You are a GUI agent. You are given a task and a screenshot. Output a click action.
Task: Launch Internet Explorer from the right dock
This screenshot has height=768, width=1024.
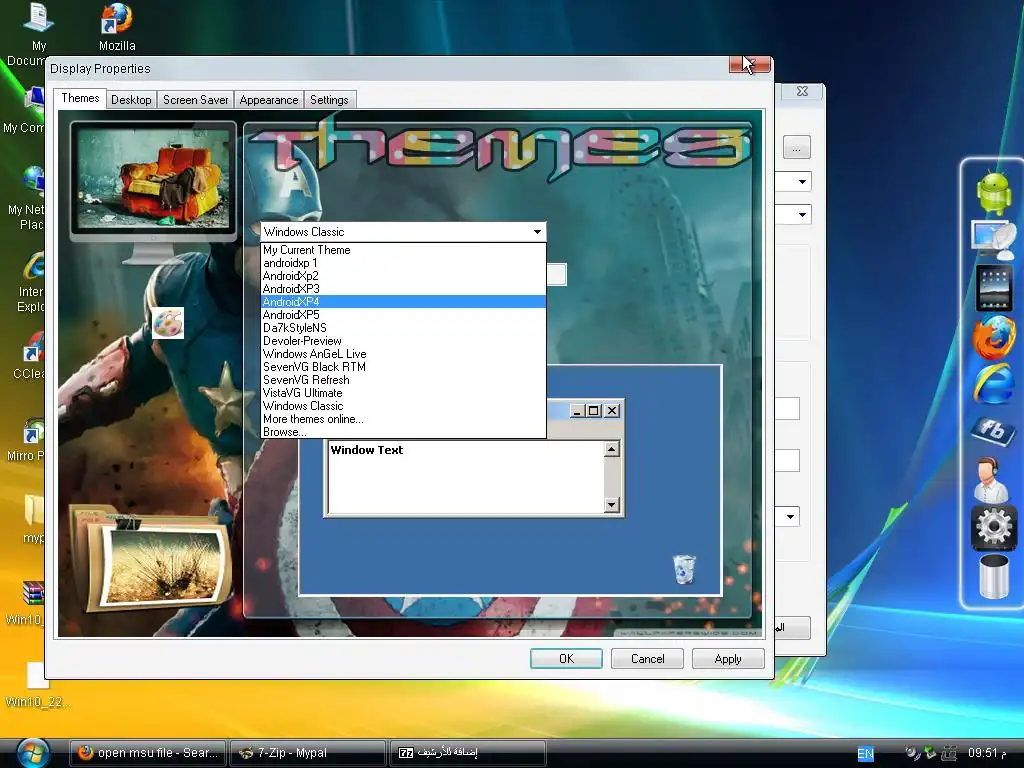(x=994, y=384)
